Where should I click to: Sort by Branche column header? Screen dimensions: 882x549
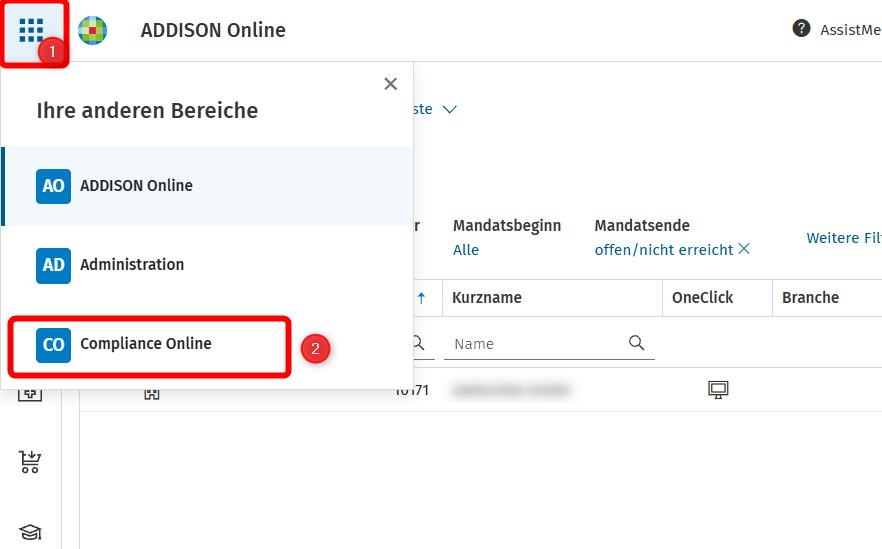[x=810, y=298]
